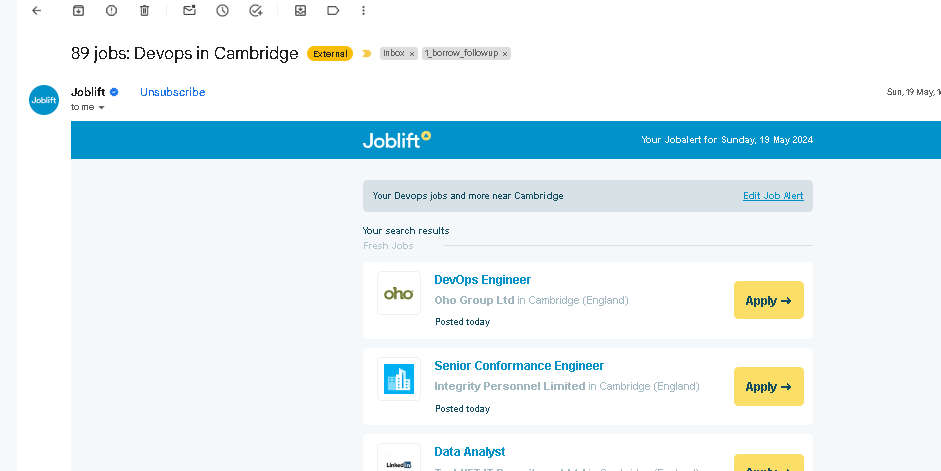Snooze this email with the clock icon
The height and width of the screenshot is (471, 941).
click(x=223, y=10)
